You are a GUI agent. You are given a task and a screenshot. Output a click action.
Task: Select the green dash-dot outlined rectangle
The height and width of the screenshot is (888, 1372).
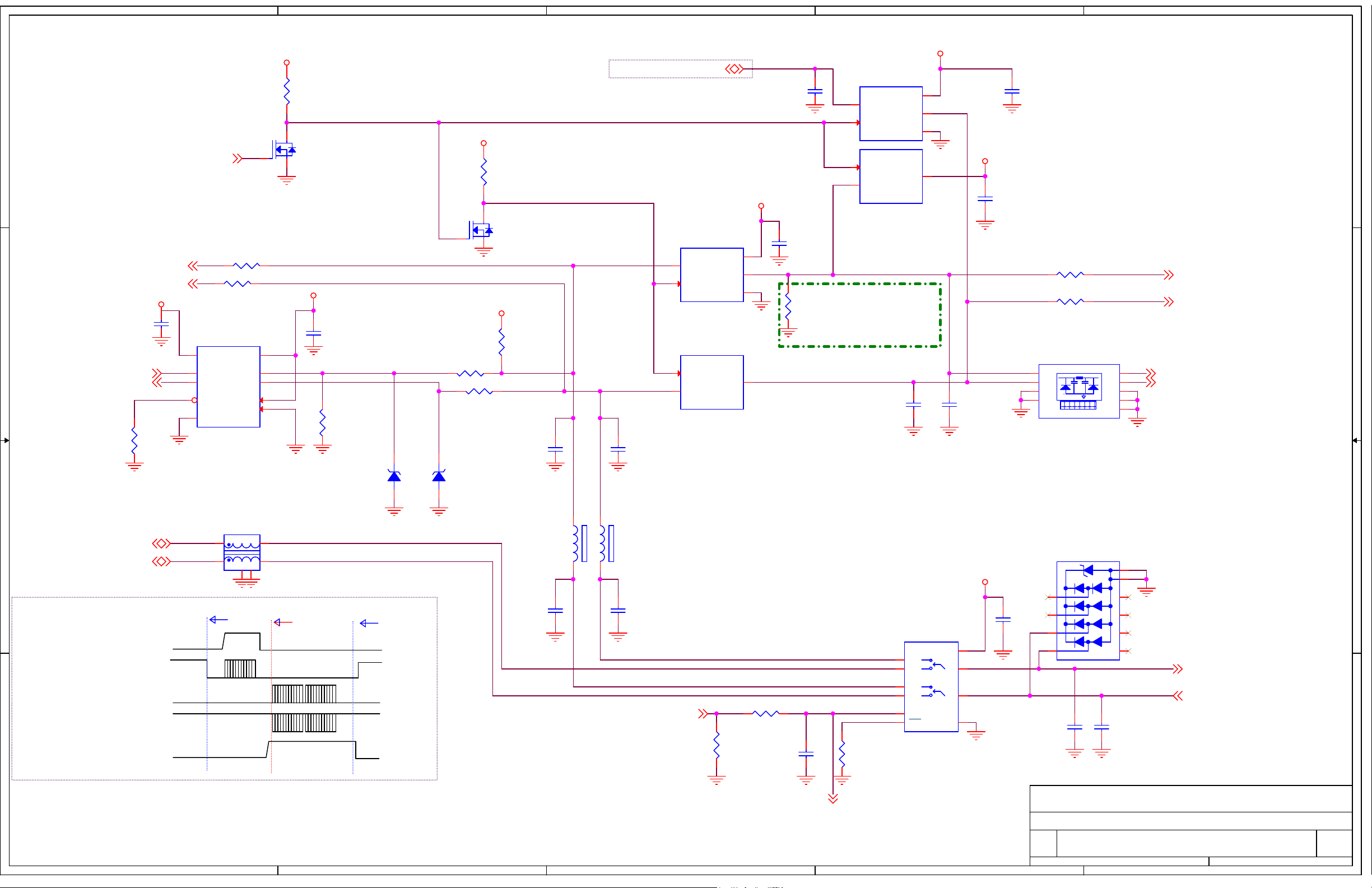click(x=859, y=315)
